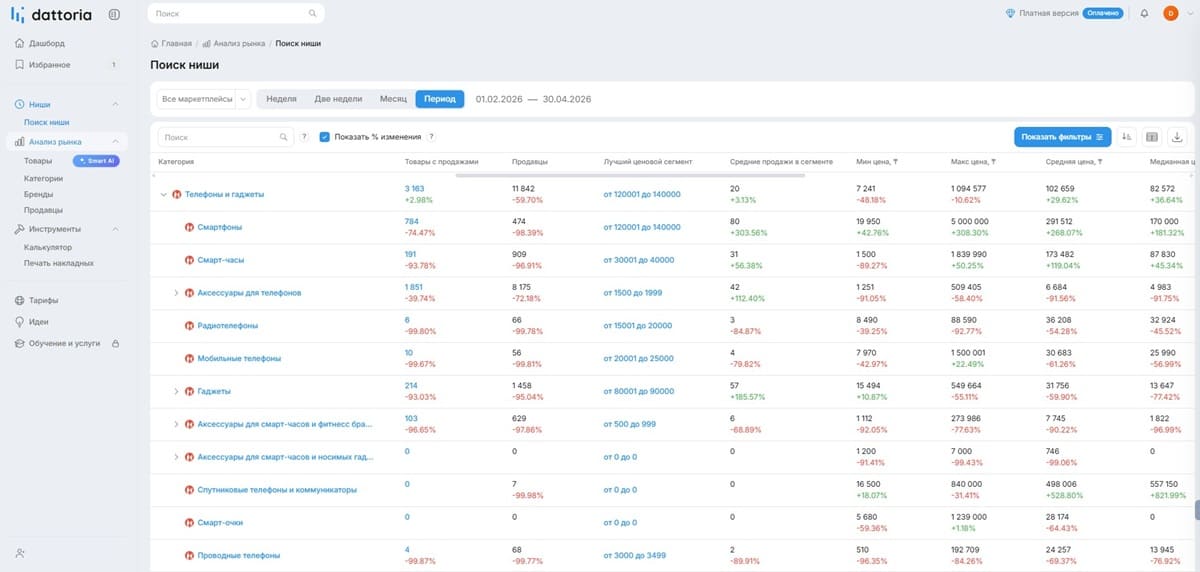Open the table columns settings icon

point(1152,137)
